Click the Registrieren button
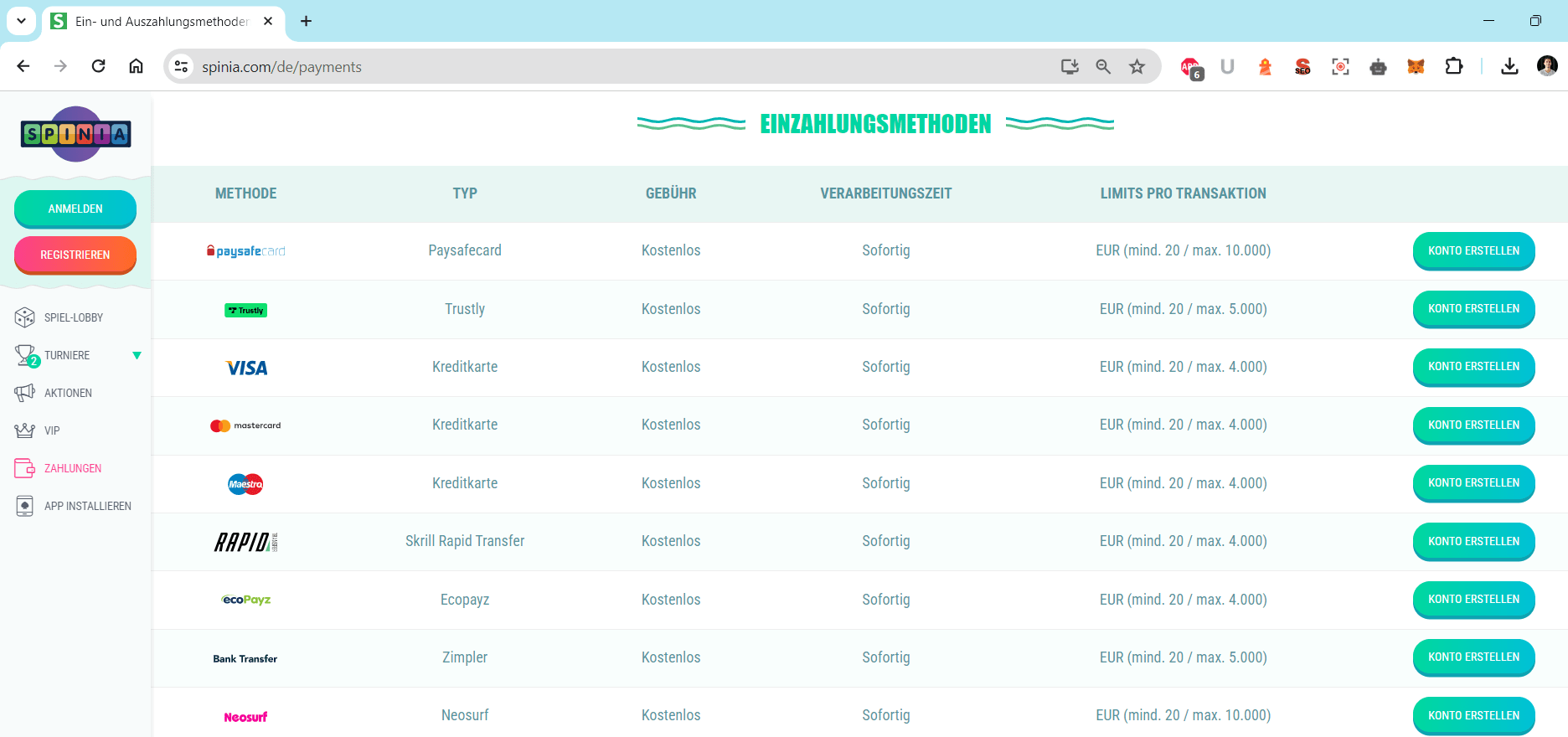Viewport: 1568px width, 737px height. [x=75, y=255]
